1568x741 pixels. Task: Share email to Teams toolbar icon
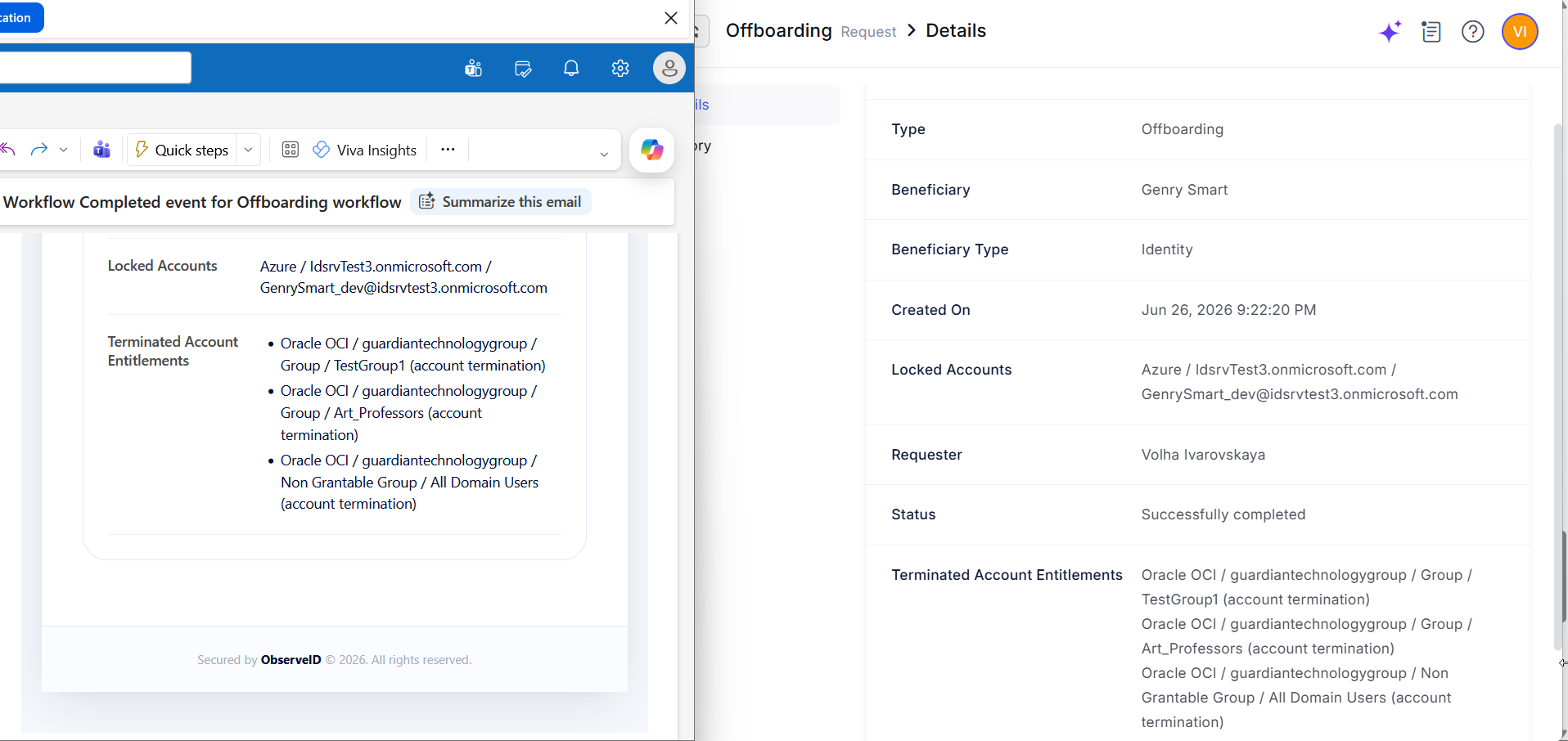[x=101, y=150]
